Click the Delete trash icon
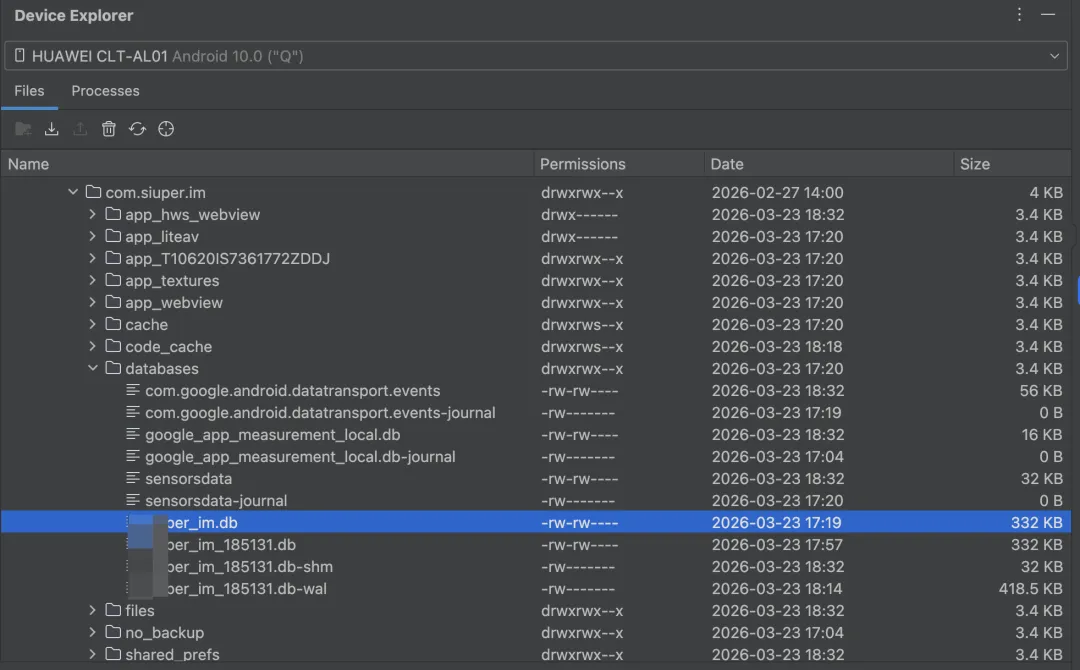Image resolution: width=1080 pixels, height=670 pixels. pyautogui.click(x=109, y=129)
